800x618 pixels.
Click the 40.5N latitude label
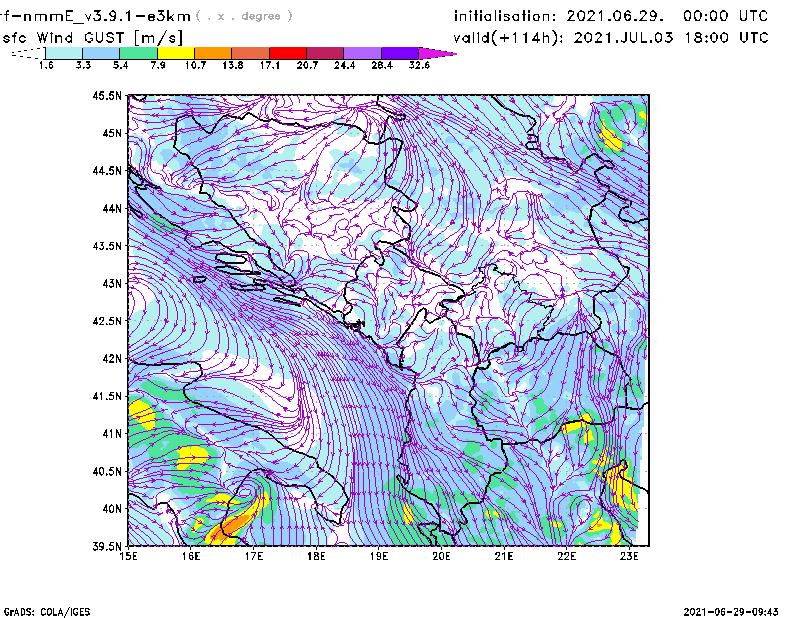pyautogui.click(x=107, y=472)
